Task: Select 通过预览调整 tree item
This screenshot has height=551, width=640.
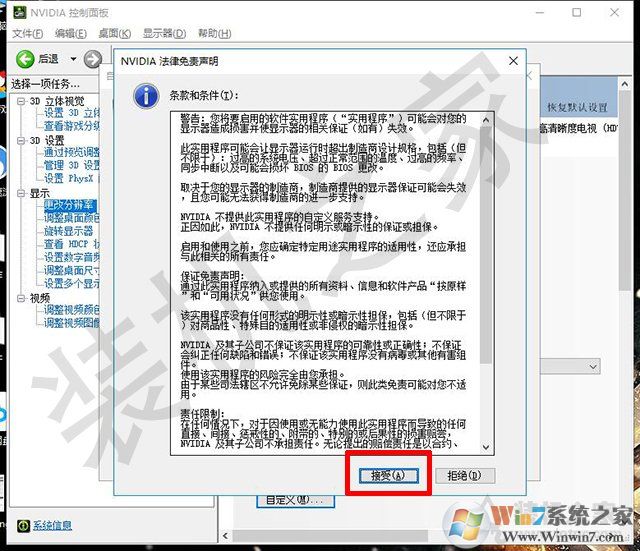Action: tap(71, 152)
